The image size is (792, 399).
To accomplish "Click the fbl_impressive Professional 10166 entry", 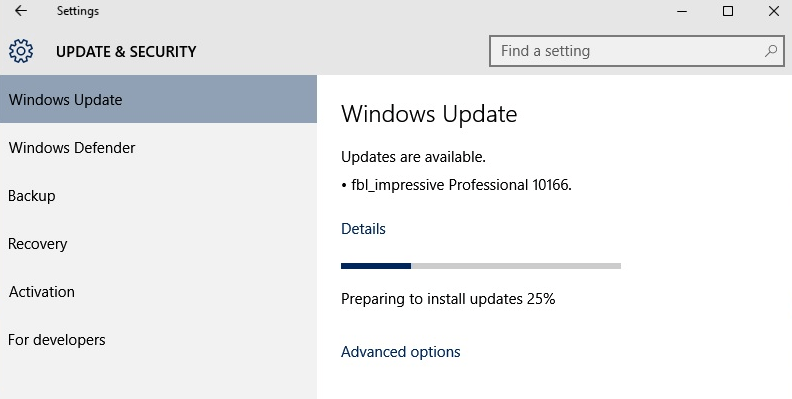I will tap(461, 185).
